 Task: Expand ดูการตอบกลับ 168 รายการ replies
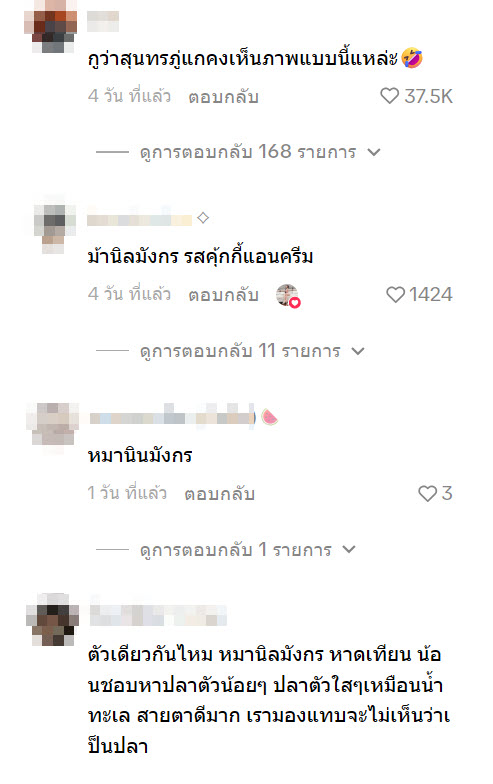(x=238, y=152)
